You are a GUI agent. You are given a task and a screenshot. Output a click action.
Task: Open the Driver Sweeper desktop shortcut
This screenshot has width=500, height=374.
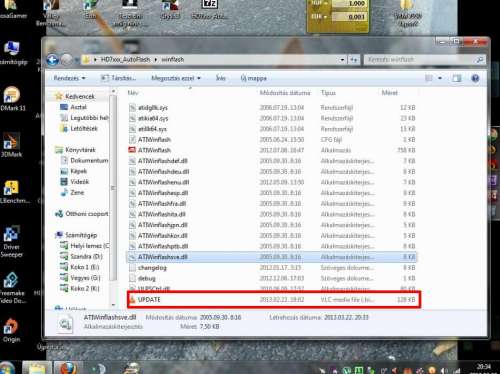pyautogui.click(x=11, y=242)
